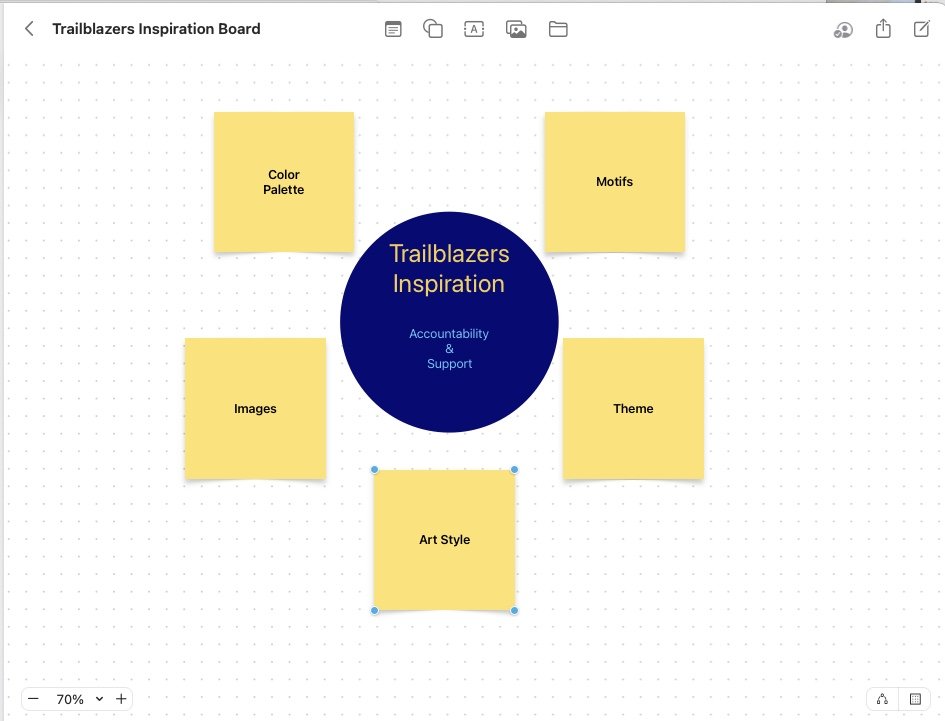The width and height of the screenshot is (945, 721).
Task: Open the 70% zoom level dropdown
Action: pyautogui.click(x=80, y=699)
